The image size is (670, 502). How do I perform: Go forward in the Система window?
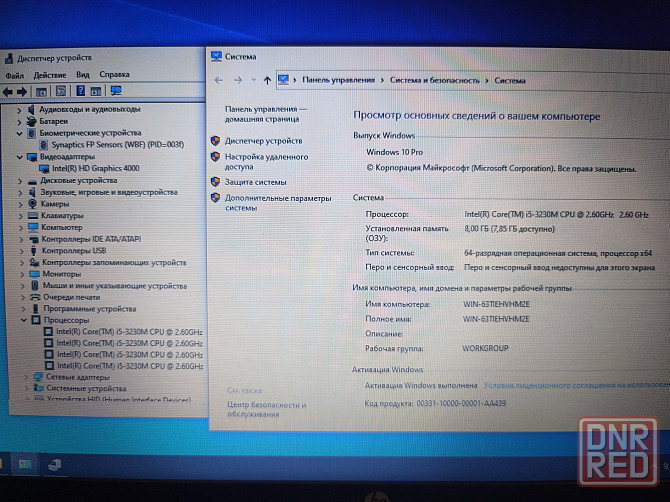pos(238,80)
